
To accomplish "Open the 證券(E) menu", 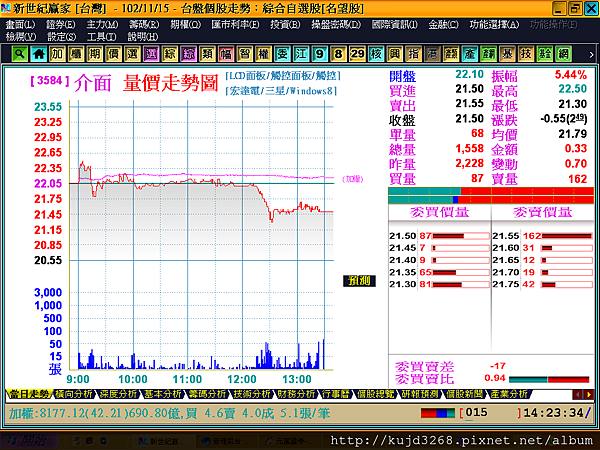I will point(61,24).
